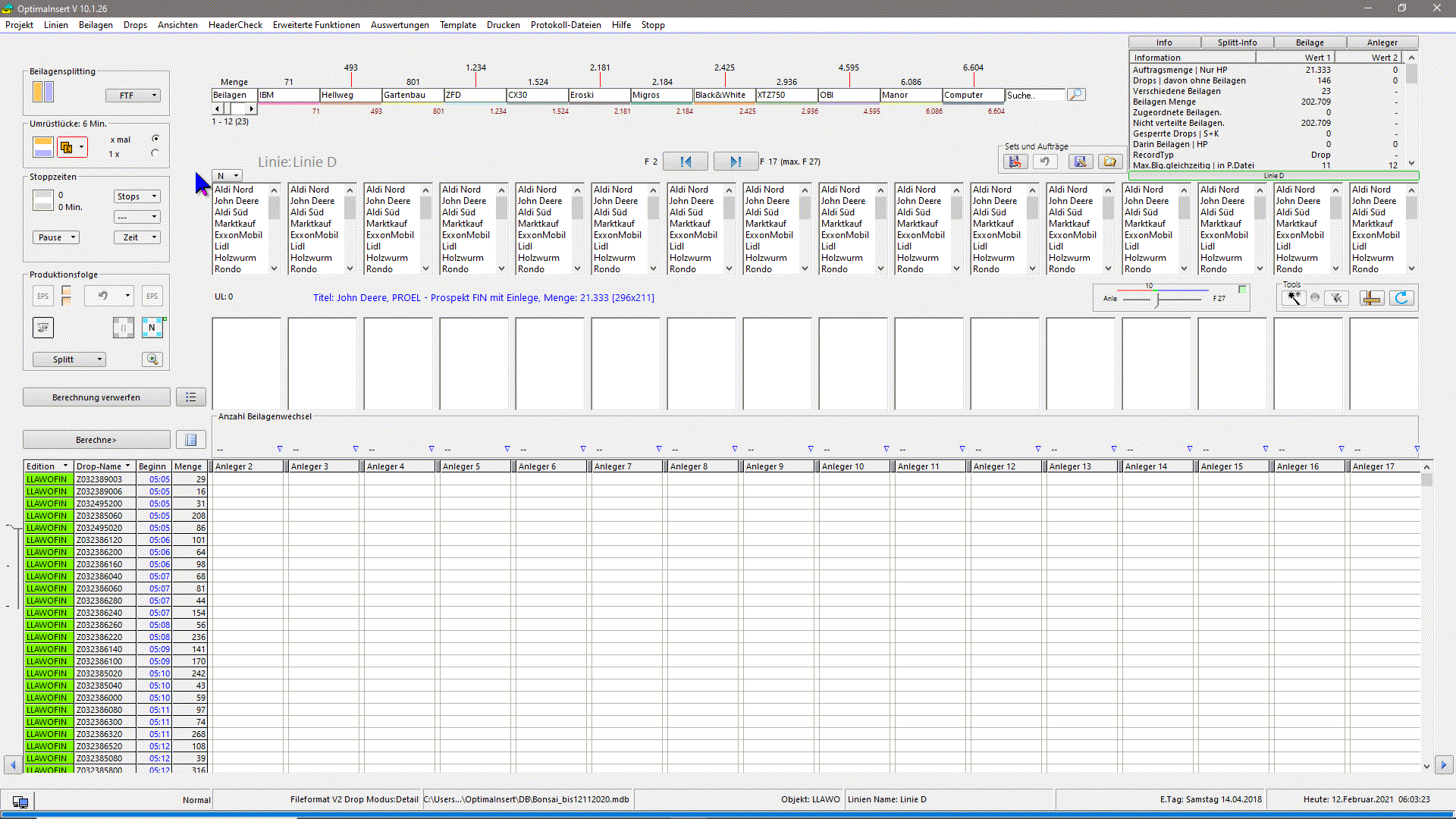Viewport: 1456px width, 819px height.
Task: Click the open folder icon in Sets und Aufträge
Action: (1110, 162)
